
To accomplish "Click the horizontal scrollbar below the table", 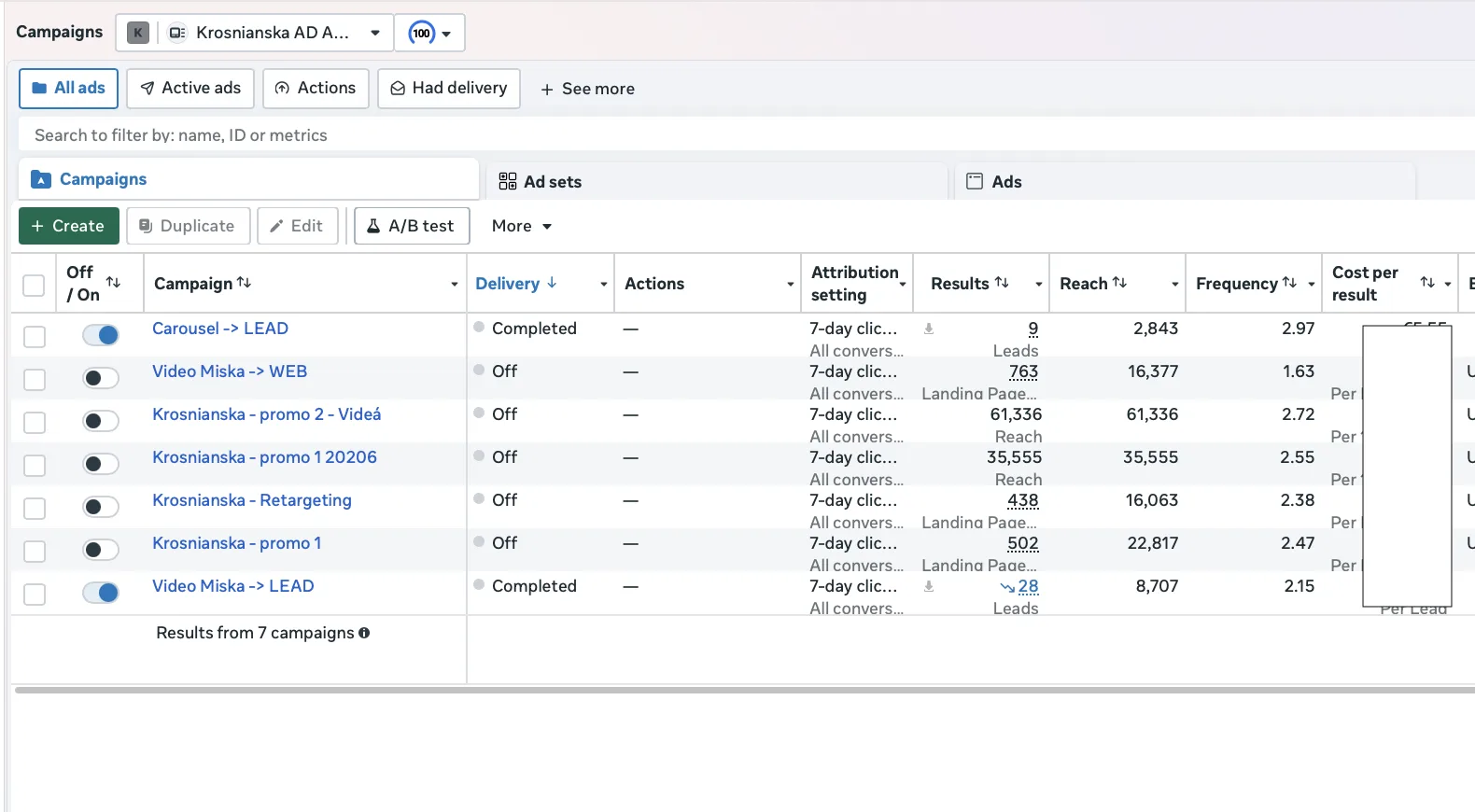I will click(745, 691).
